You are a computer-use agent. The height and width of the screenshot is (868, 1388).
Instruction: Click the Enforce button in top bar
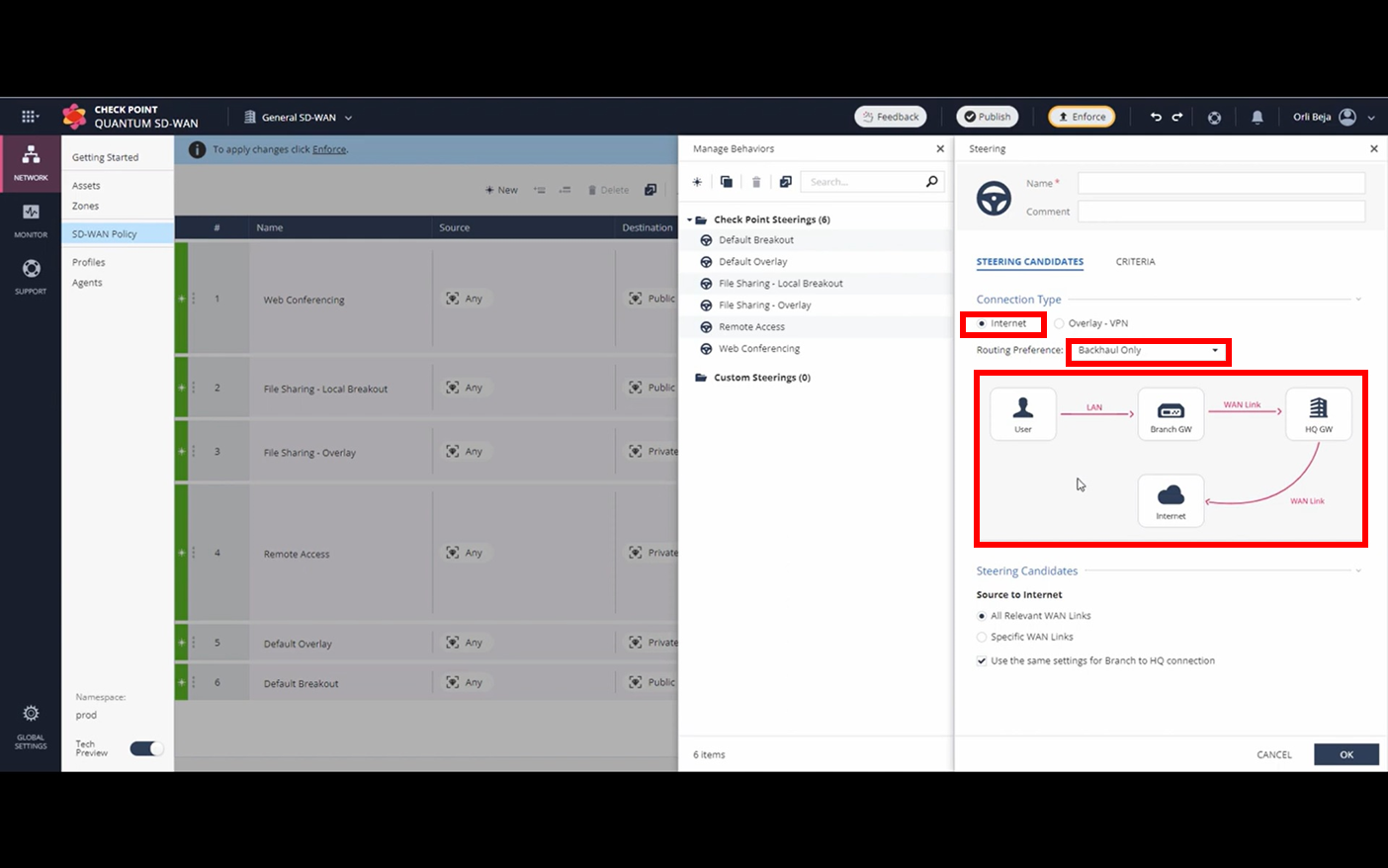click(x=1082, y=117)
